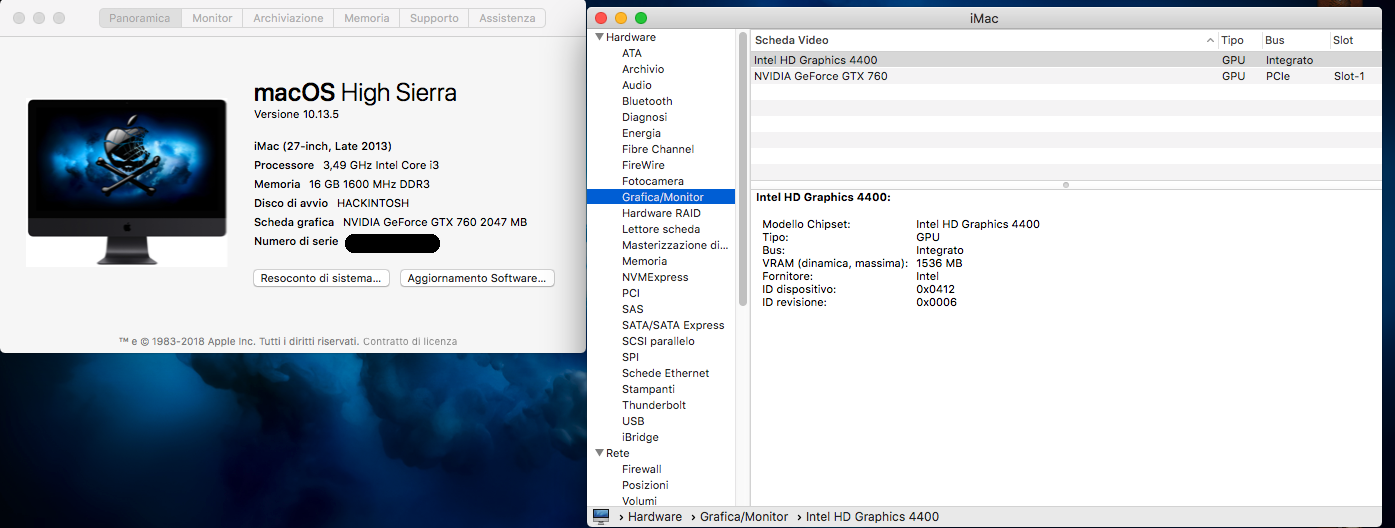Select Grafica/Monitor in sidebar
The width and height of the screenshot is (1395, 528).
click(662, 197)
